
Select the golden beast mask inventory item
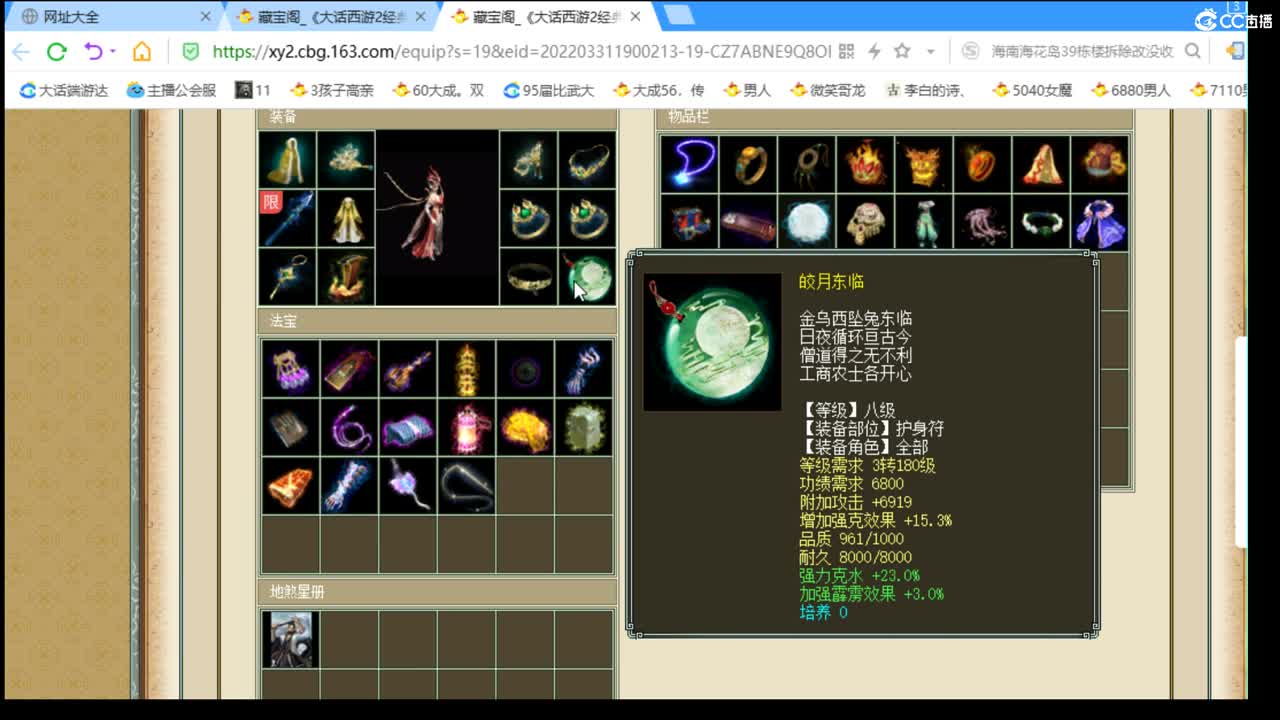coord(924,164)
